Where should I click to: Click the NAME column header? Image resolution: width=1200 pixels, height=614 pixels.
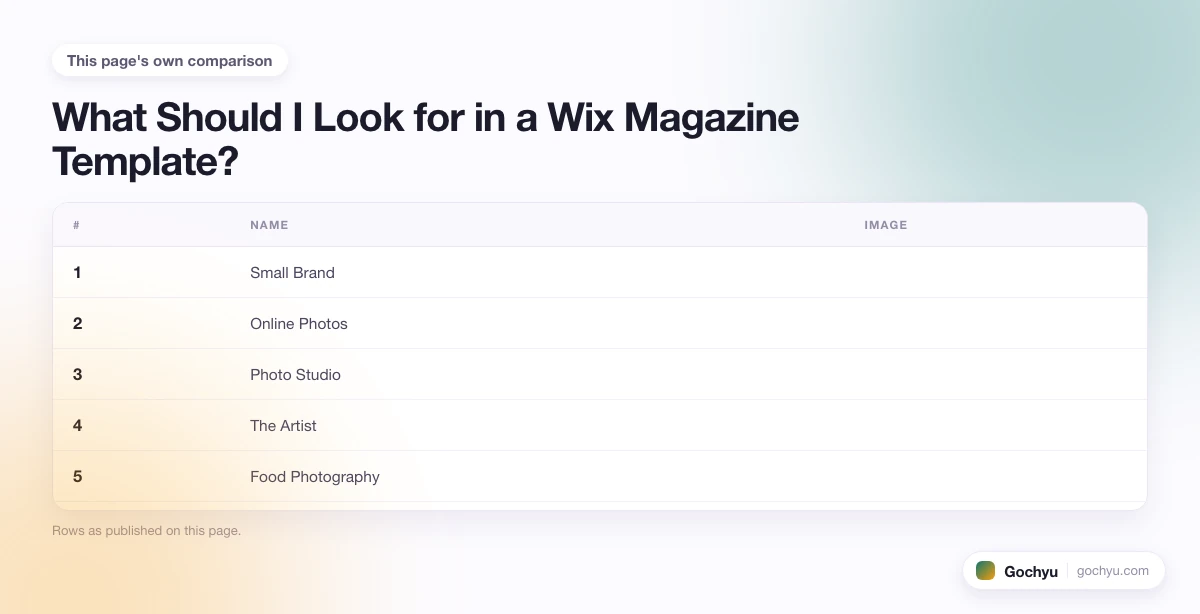click(x=269, y=225)
